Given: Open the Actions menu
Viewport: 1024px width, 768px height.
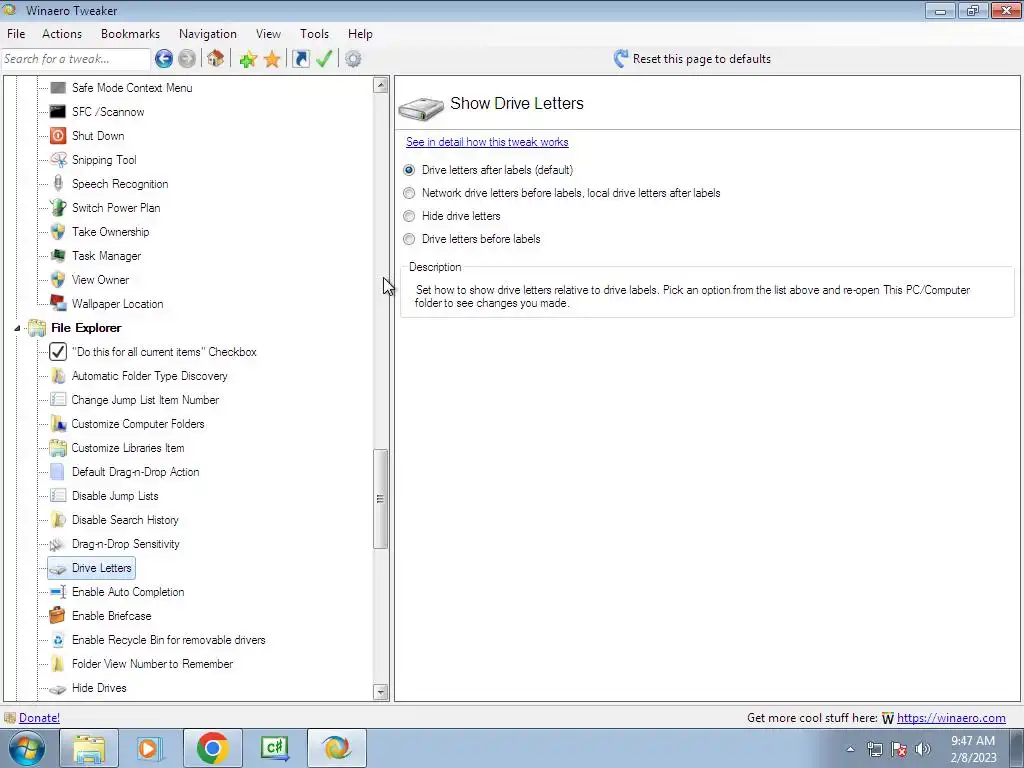Looking at the screenshot, I should point(62,34).
